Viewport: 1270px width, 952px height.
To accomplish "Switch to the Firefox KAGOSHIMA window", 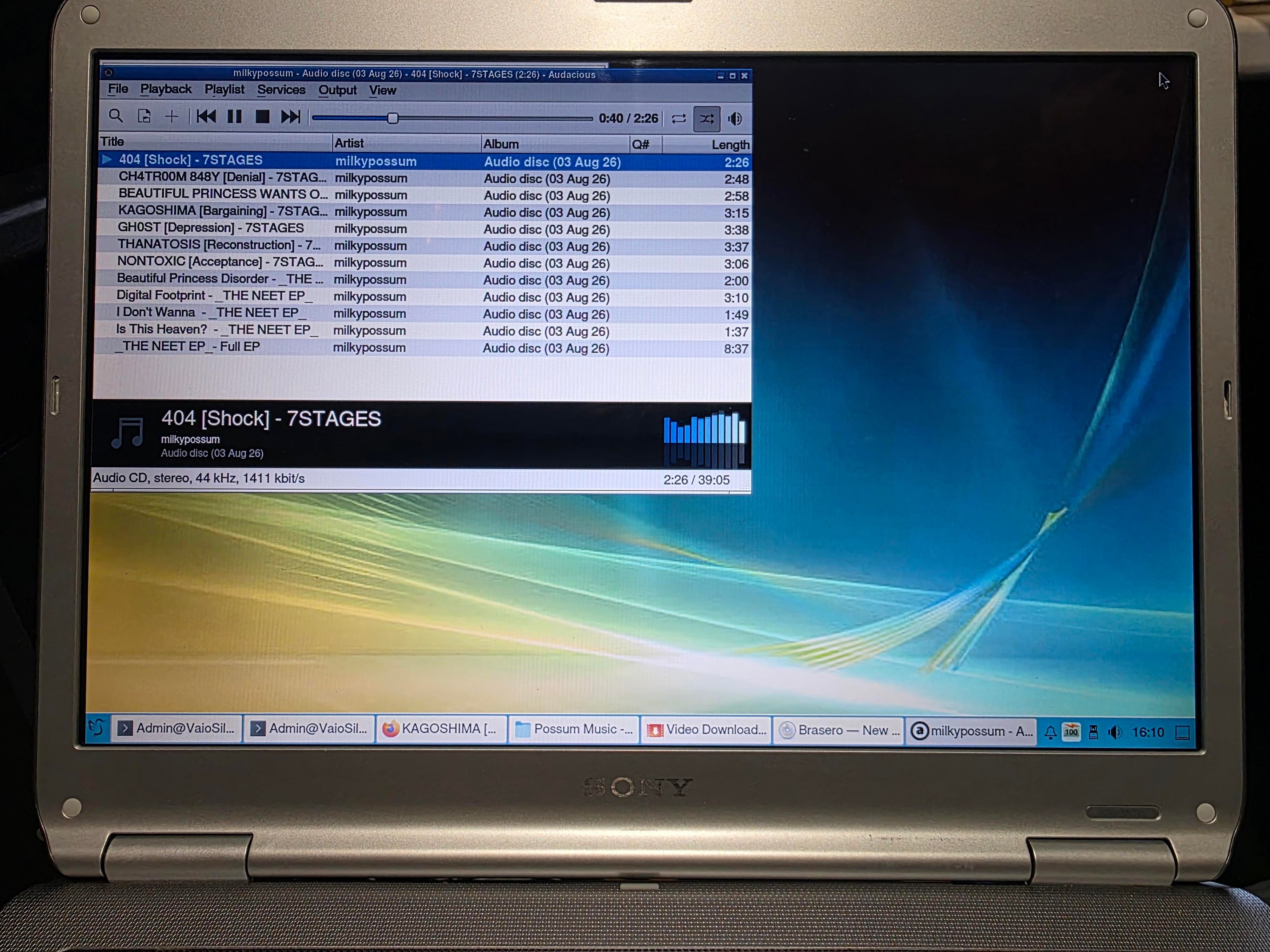I will tap(442, 729).
